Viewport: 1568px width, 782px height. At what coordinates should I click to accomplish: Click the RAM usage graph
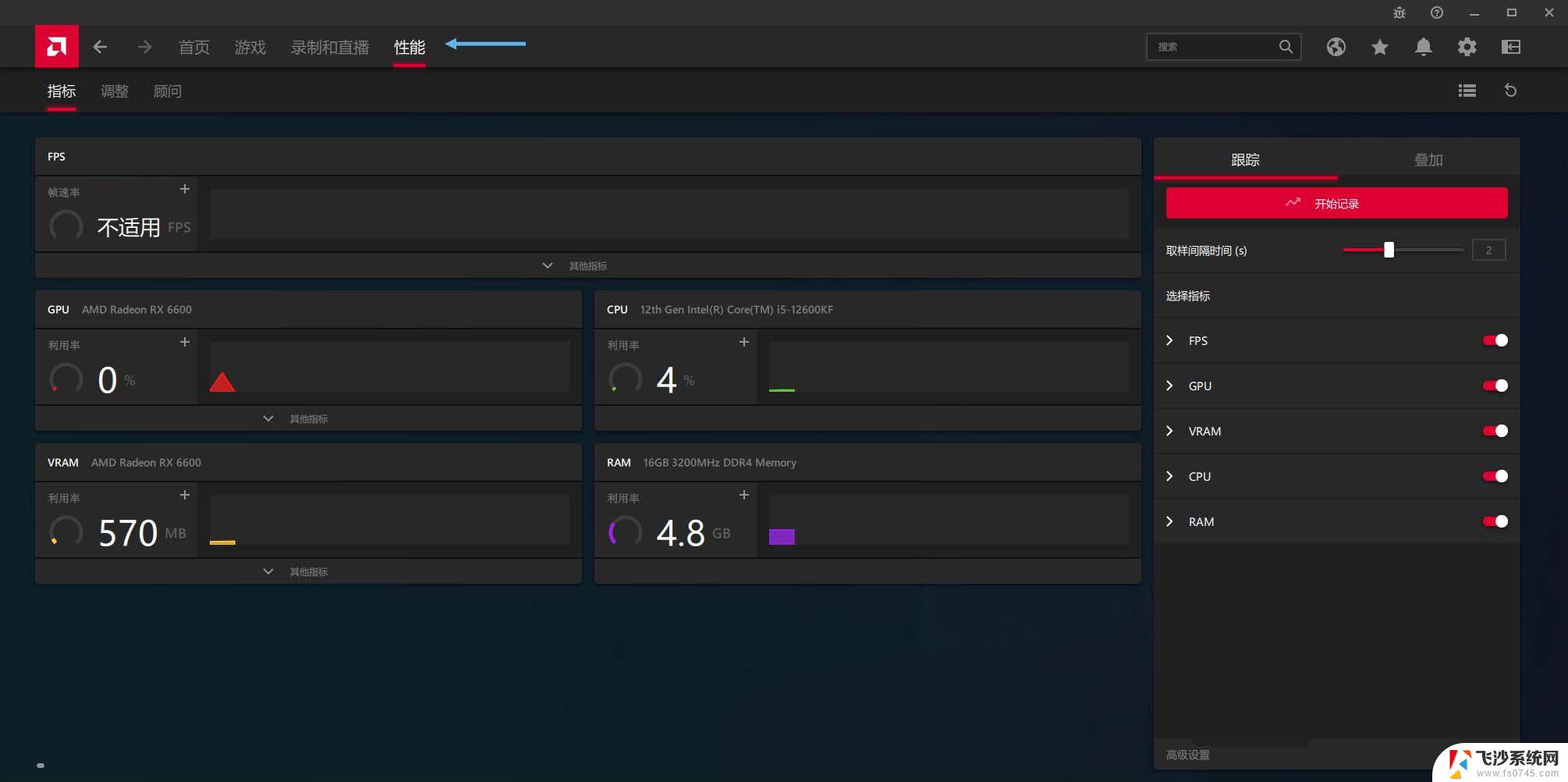pos(949,519)
